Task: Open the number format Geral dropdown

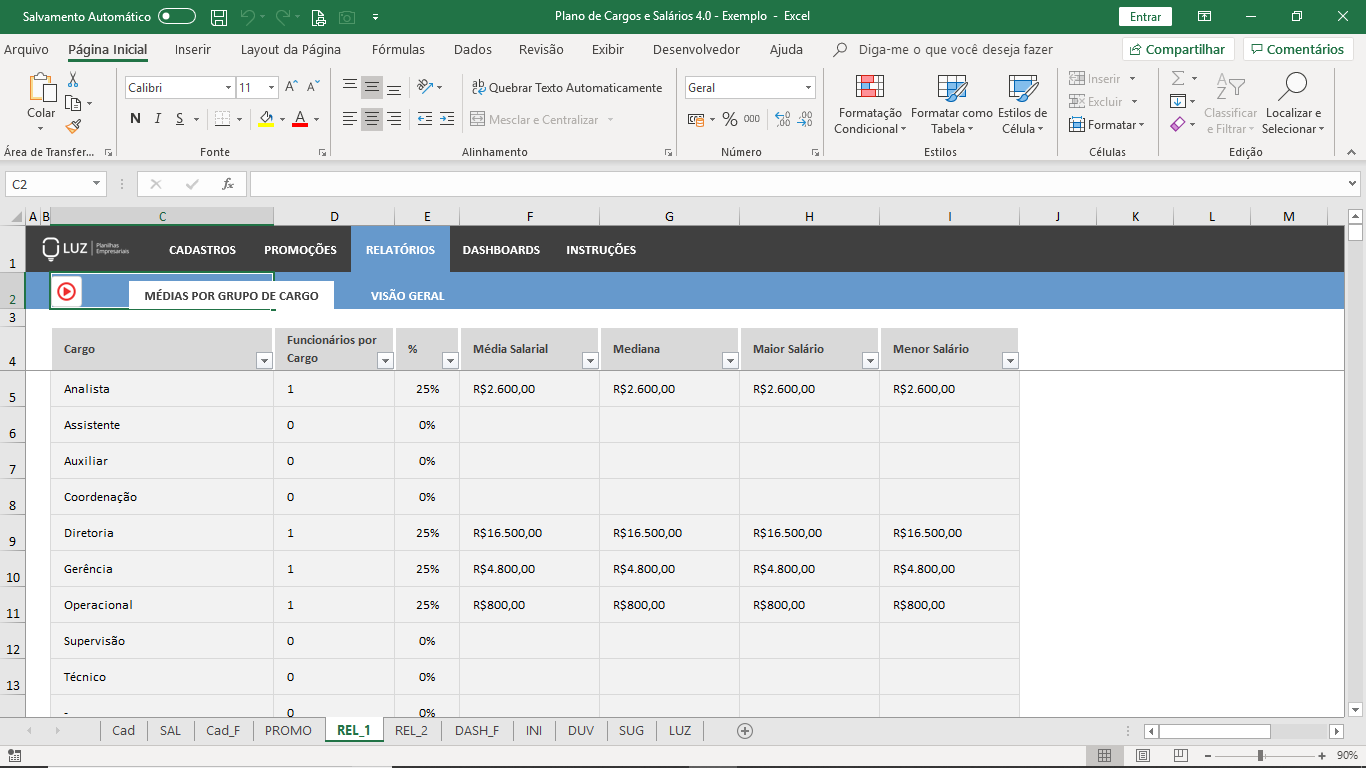Action: pos(808,88)
